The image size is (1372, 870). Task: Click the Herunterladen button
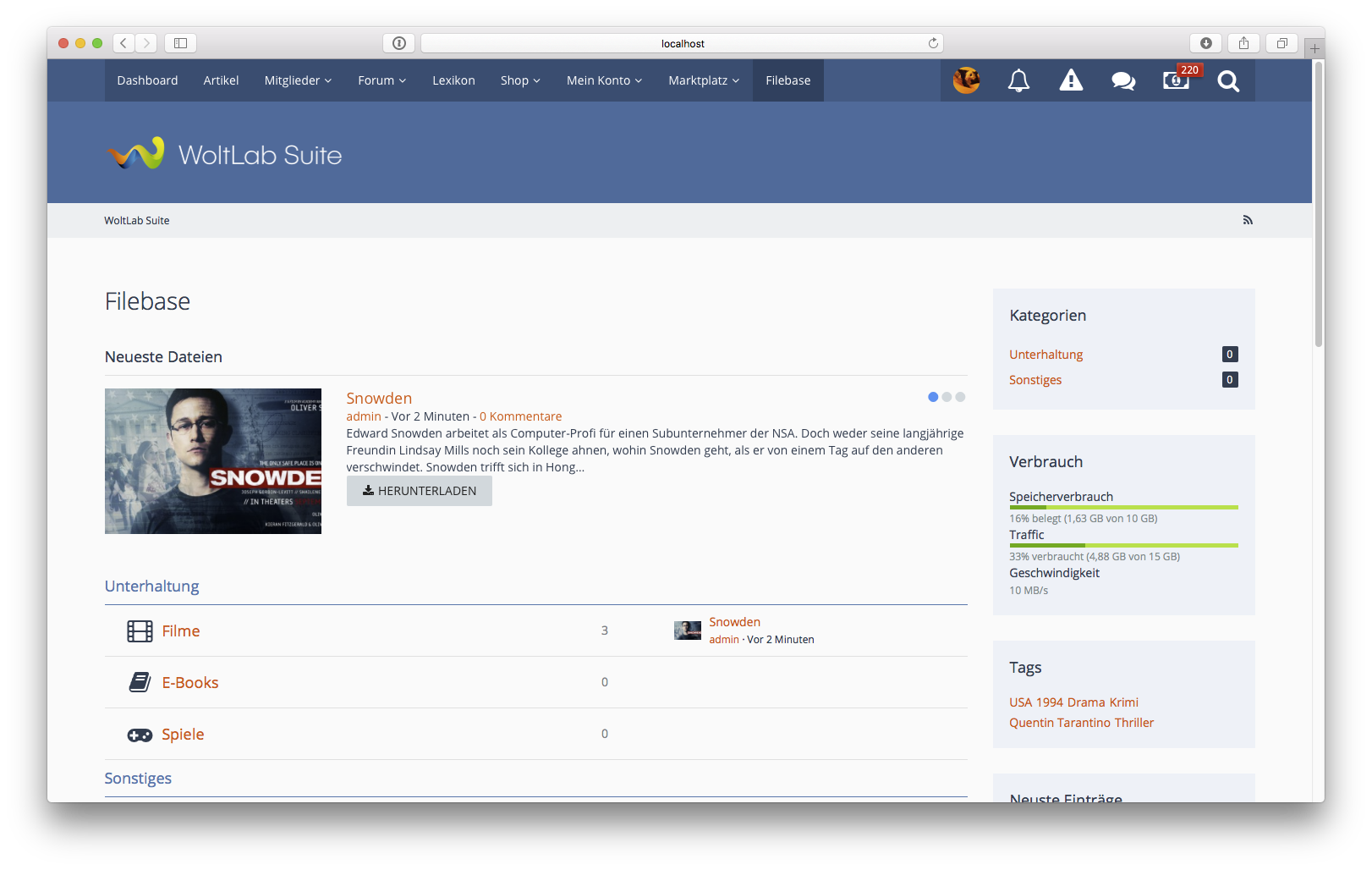[x=420, y=491]
